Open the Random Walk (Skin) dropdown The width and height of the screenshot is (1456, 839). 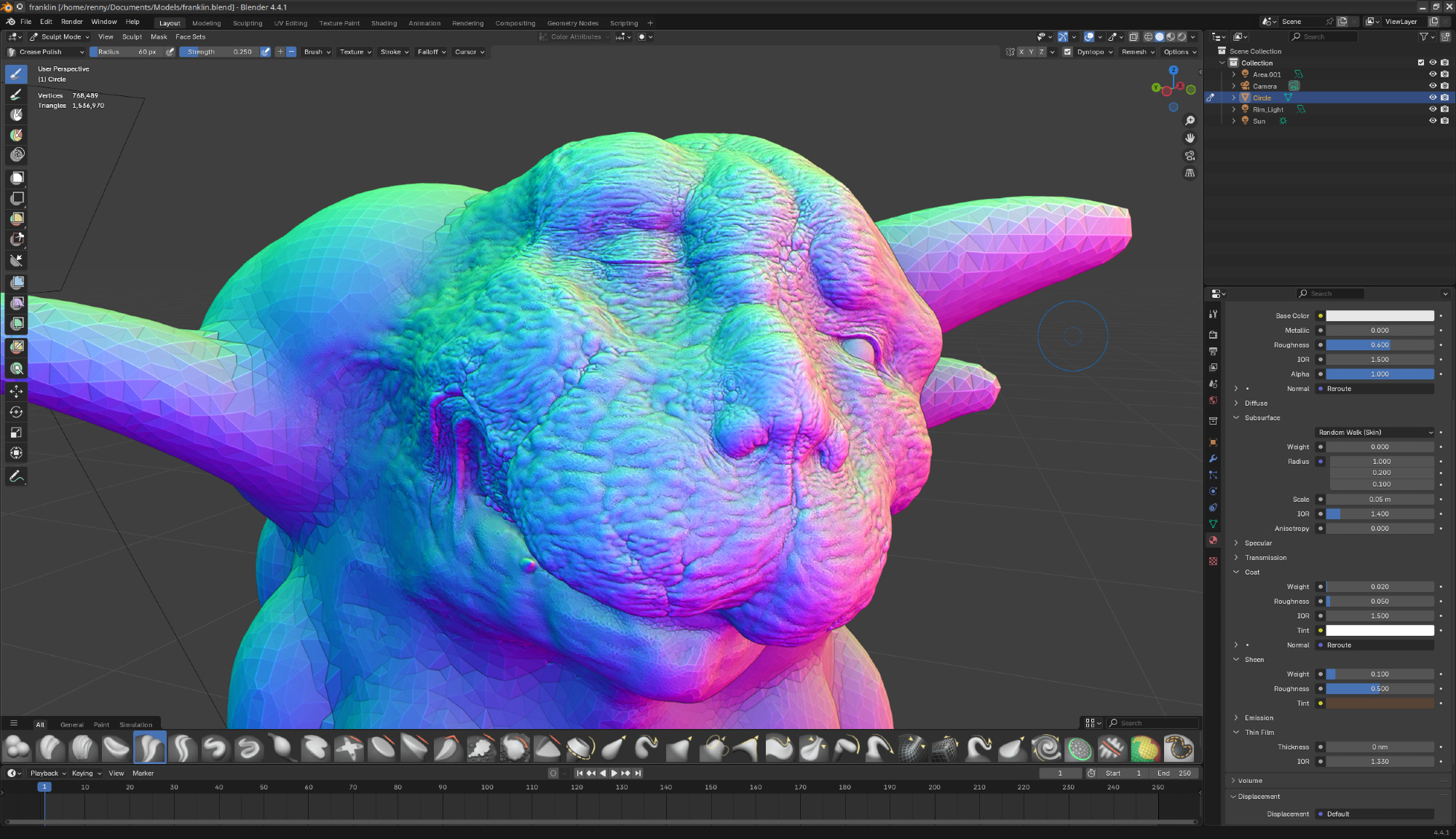point(1374,433)
